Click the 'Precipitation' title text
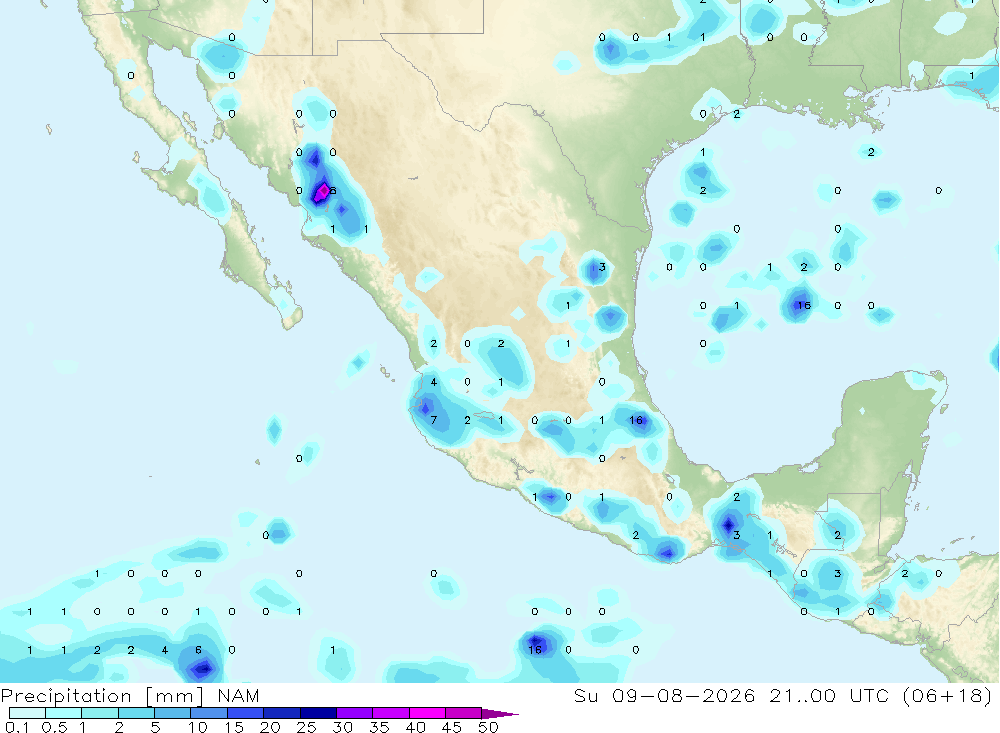 pyautogui.click(x=66, y=696)
